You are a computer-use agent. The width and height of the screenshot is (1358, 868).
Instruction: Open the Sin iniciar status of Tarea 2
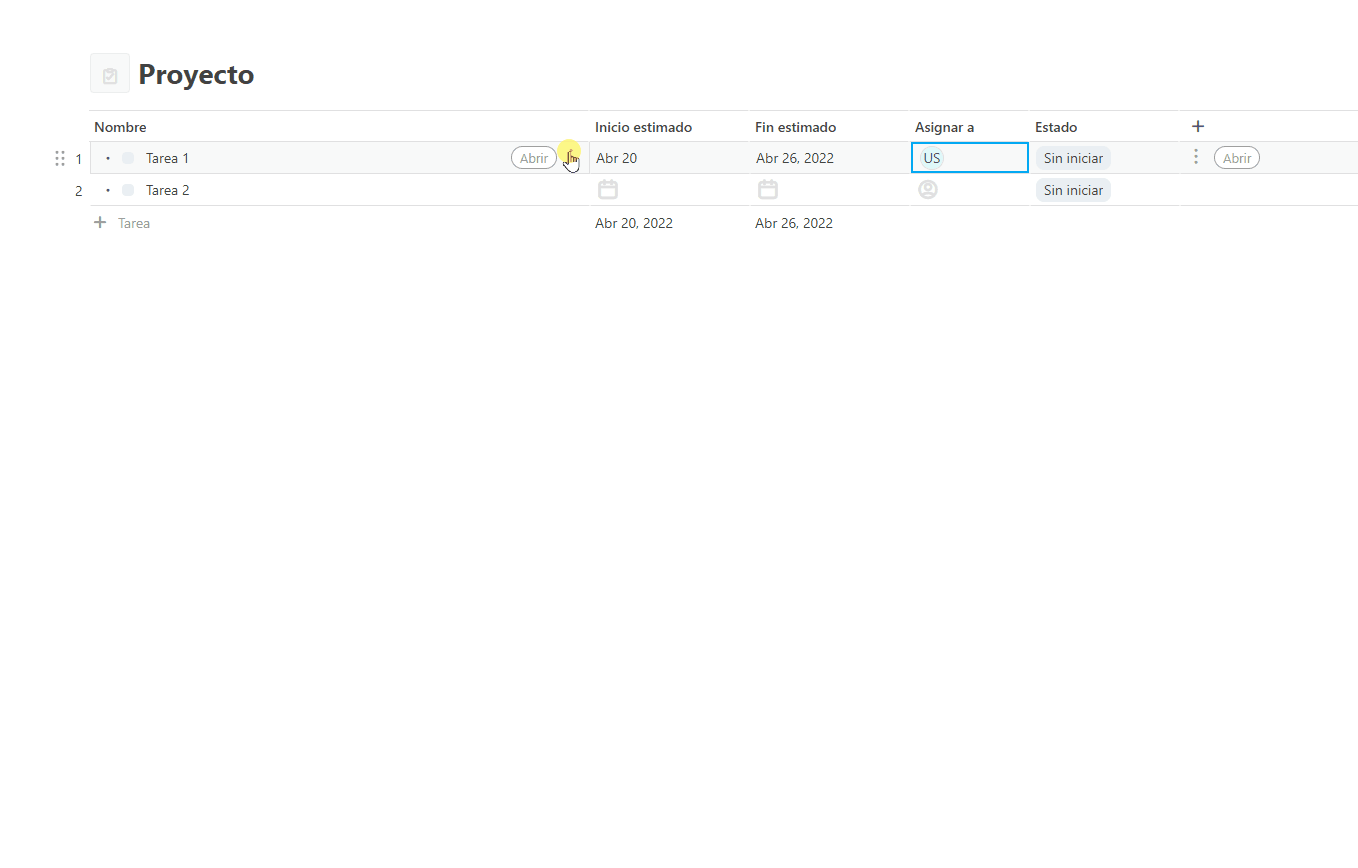pyautogui.click(x=1073, y=190)
